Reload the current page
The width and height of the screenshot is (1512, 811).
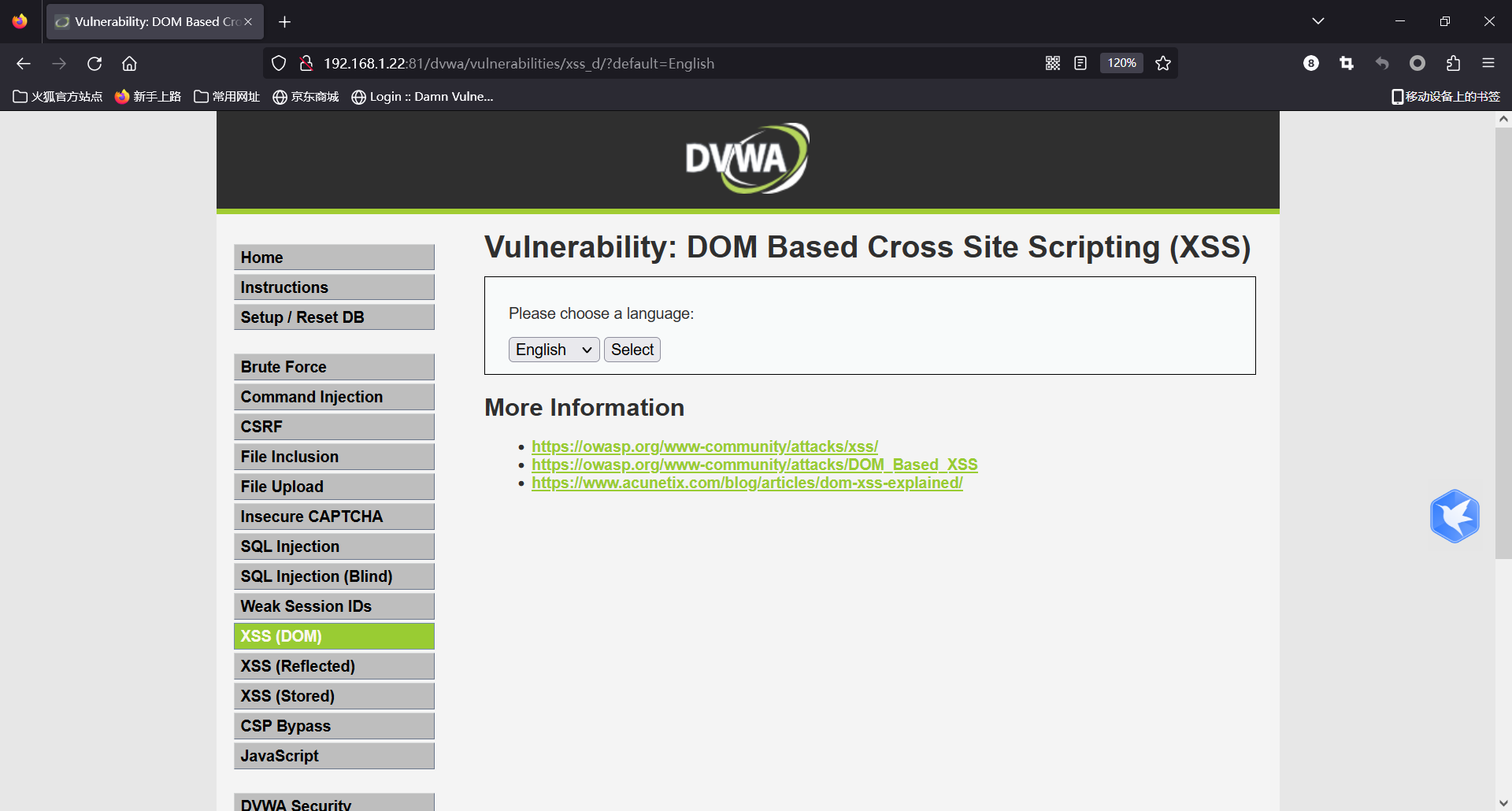tap(94, 64)
